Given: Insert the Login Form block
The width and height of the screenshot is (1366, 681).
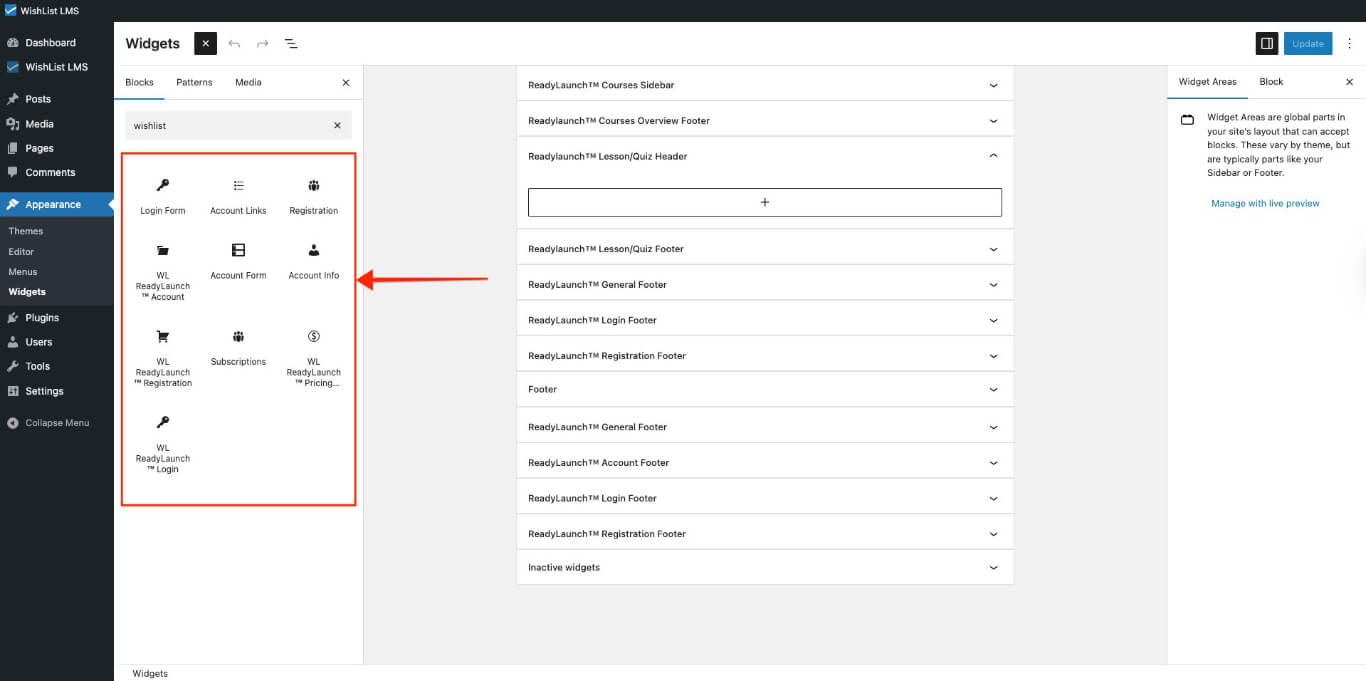Looking at the screenshot, I should (163, 196).
